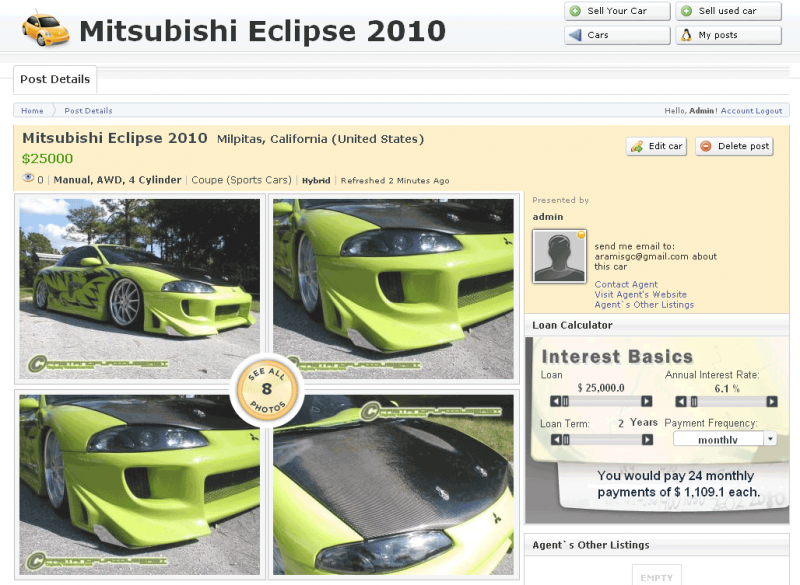The width and height of the screenshot is (800, 585).
Task: Decrease Annual Interest Rate with left arrow
Action: (681, 402)
